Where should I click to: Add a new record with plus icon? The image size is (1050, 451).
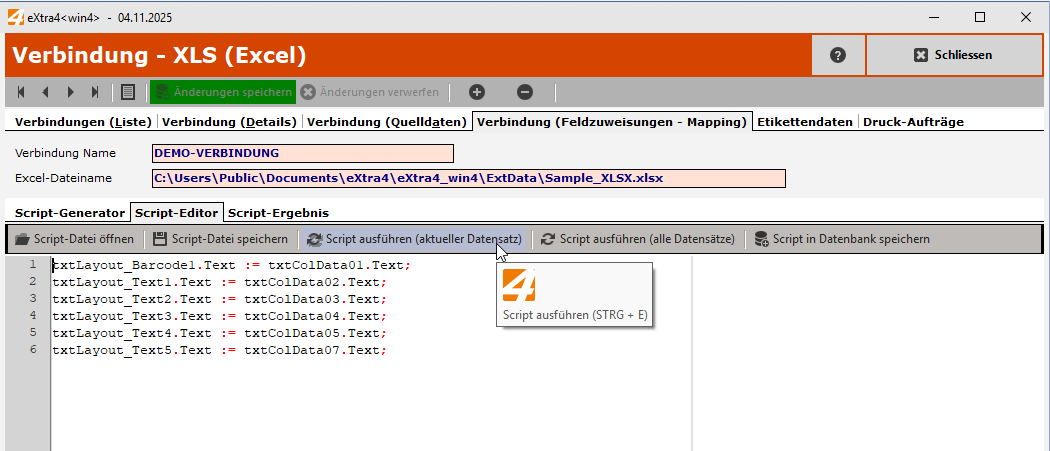click(x=477, y=92)
